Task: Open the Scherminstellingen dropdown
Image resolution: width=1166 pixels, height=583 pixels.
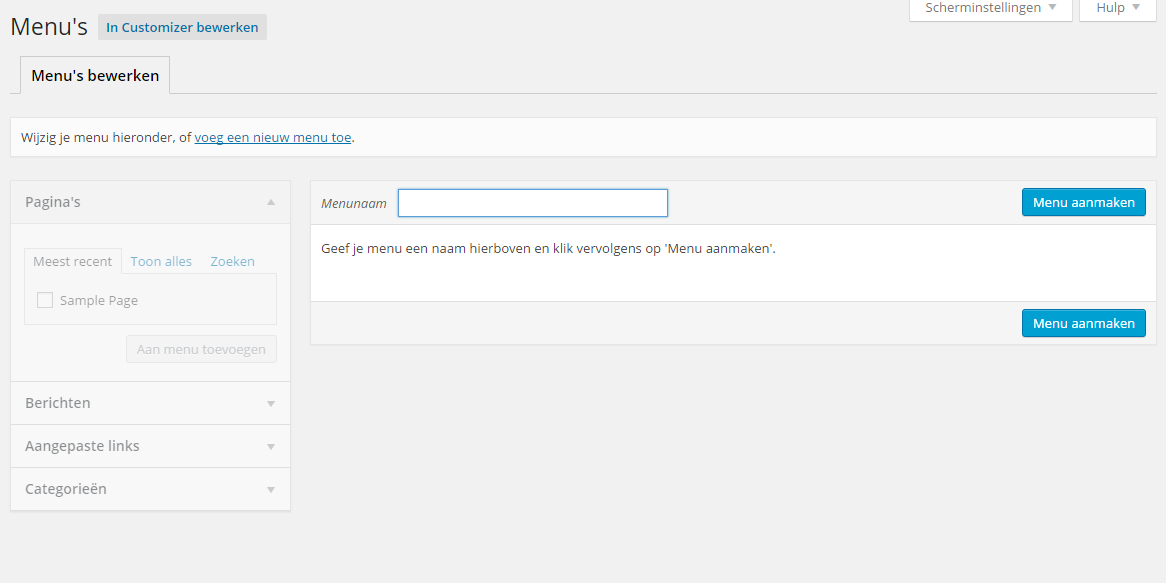Action: coord(990,8)
